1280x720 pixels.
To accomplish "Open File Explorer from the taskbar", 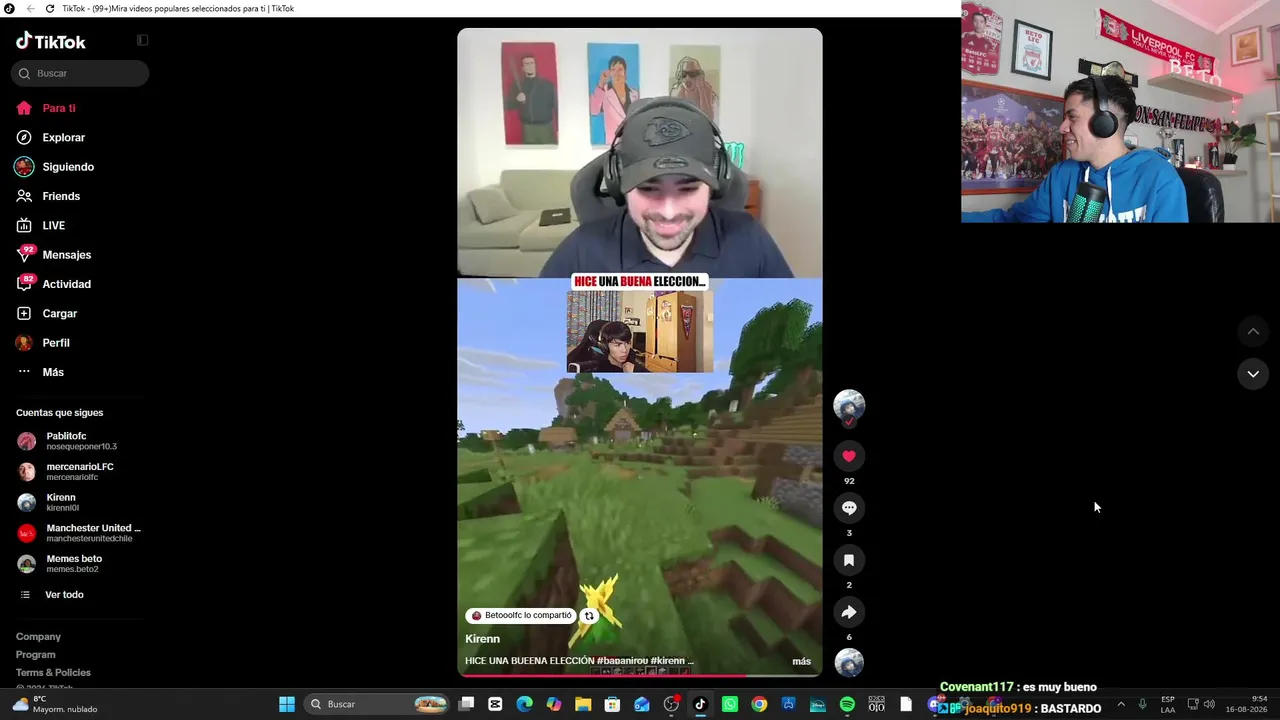I will (x=583, y=704).
